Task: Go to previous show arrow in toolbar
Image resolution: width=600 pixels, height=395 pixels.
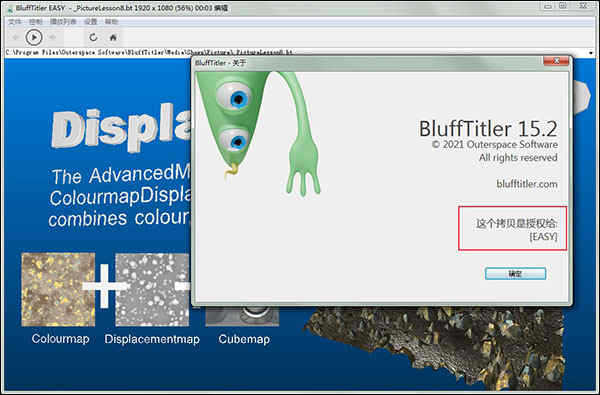Action: tap(16, 38)
